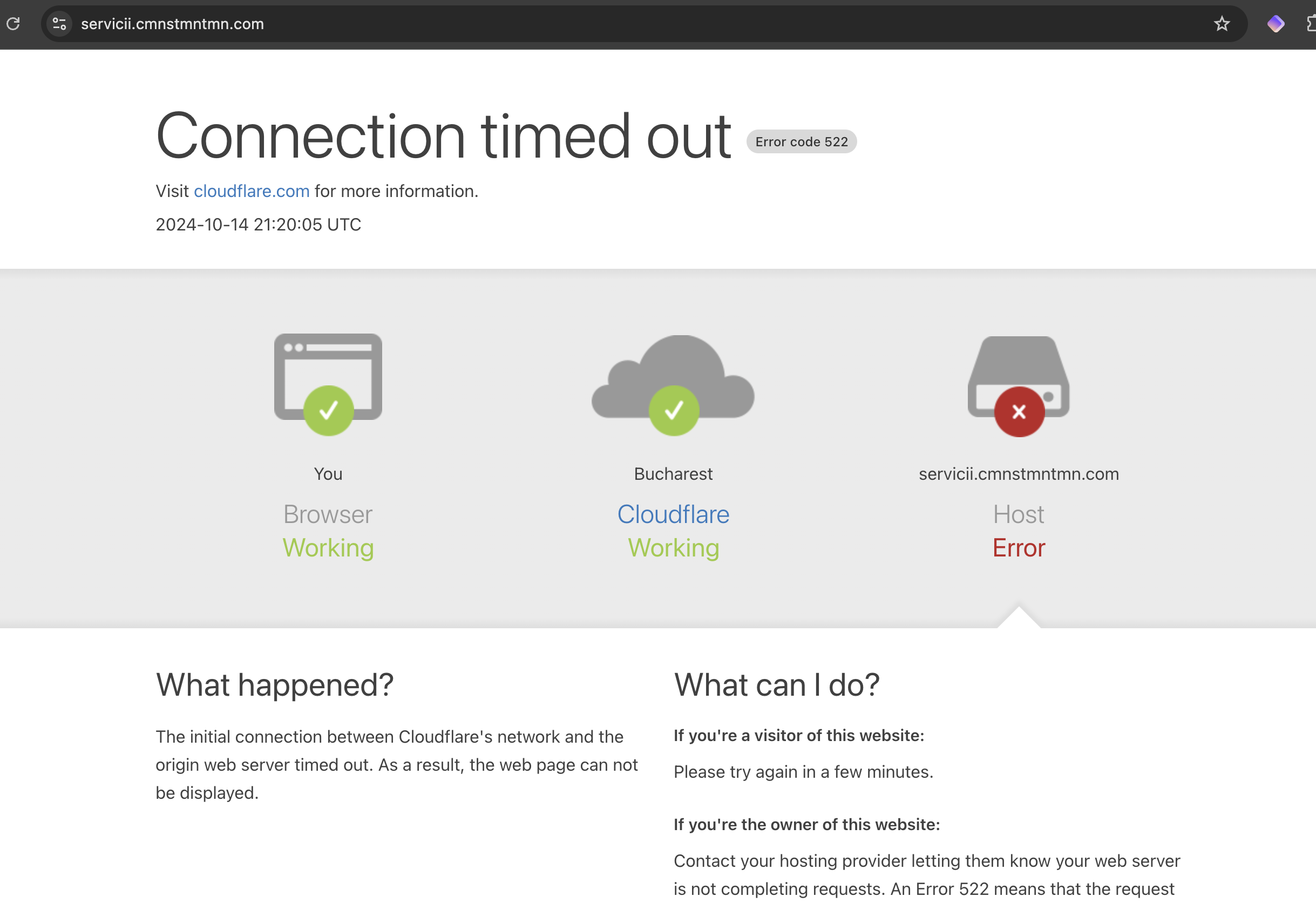Image resolution: width=1316 pixels, height=910 pixels.
Task: Select the Error code 522 badge
Action: pyautogui.click(x=801, y=141)
